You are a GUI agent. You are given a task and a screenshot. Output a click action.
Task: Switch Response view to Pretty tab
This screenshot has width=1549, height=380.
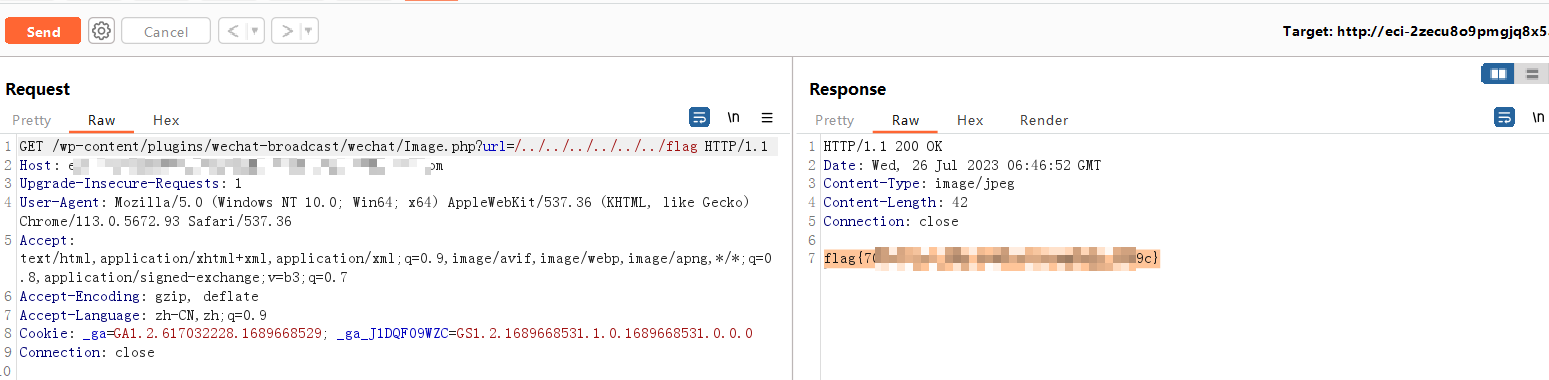coord(835,120)
